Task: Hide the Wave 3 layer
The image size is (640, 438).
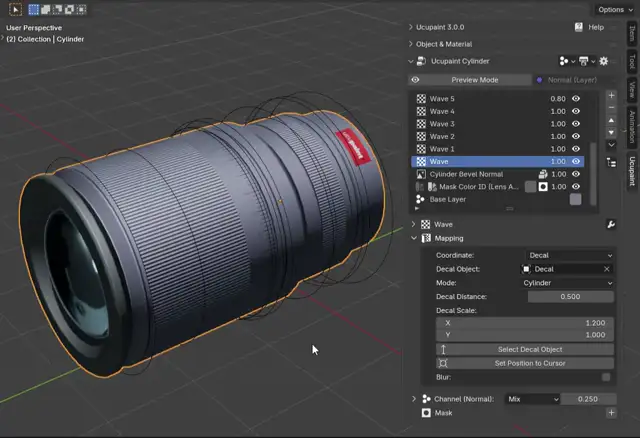Action: 576,124
